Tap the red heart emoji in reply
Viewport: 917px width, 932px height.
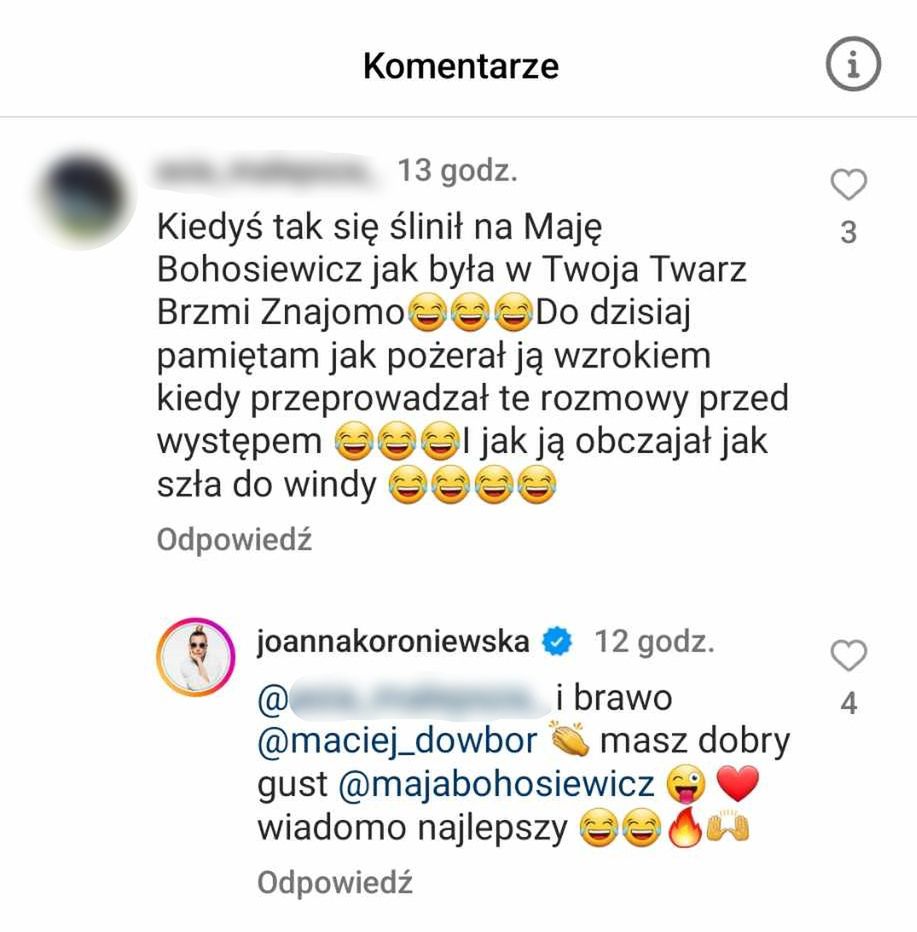(738, 783)
